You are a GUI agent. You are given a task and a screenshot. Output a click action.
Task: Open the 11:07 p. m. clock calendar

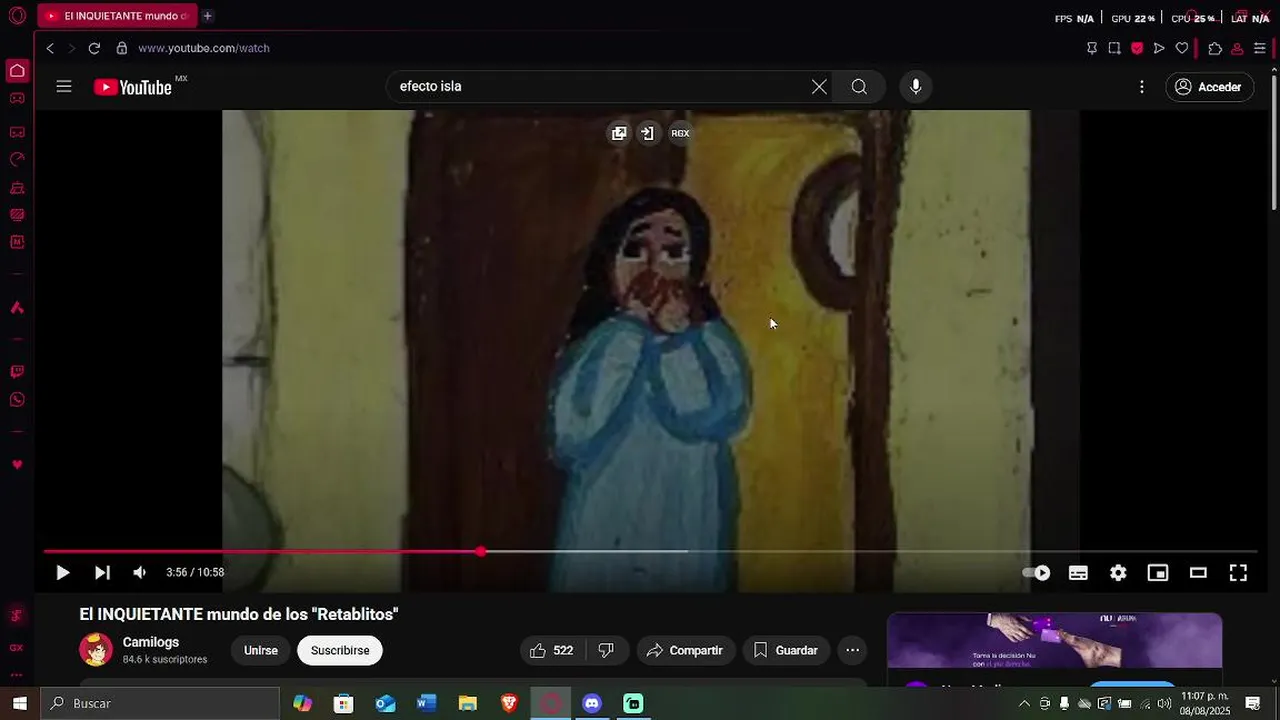tap(1205, 704)
